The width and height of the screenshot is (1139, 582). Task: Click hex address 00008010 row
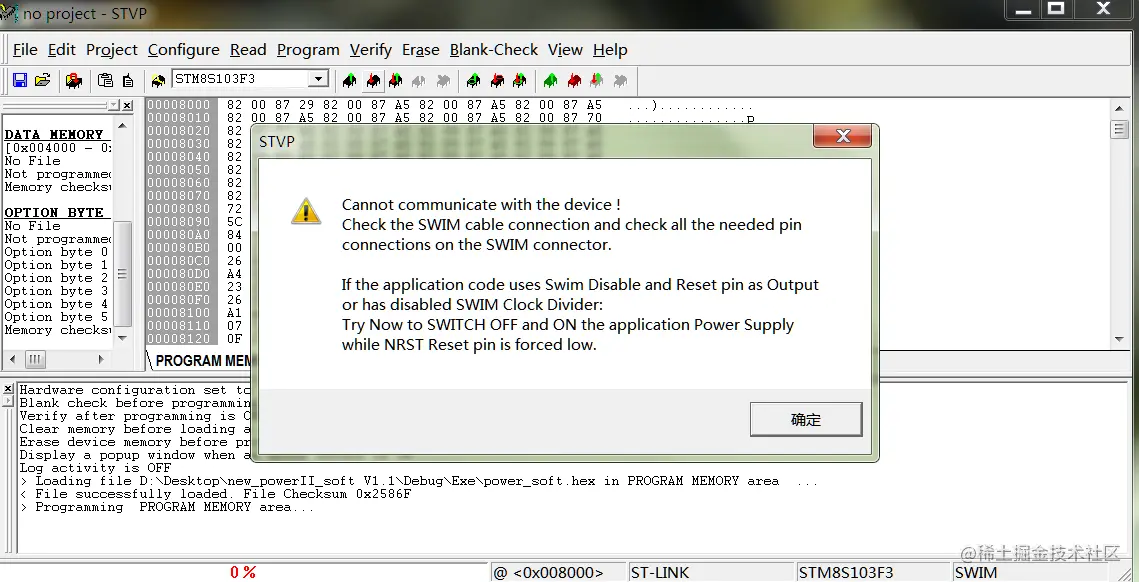(x=178, y=118)
